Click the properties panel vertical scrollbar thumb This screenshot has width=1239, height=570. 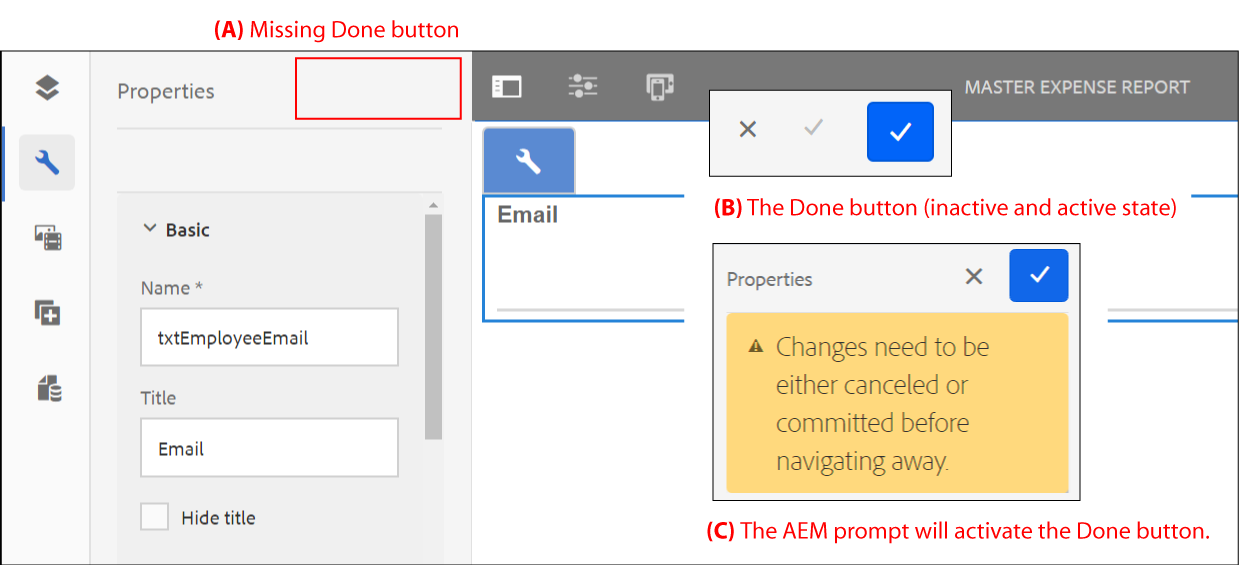pos(433,327)
